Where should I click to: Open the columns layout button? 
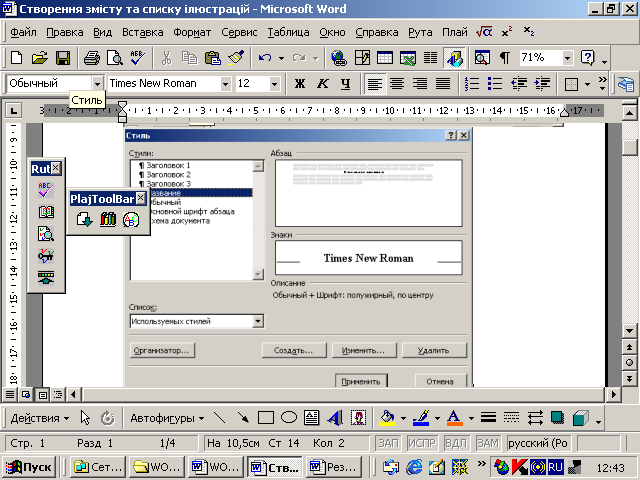(430, 58)
